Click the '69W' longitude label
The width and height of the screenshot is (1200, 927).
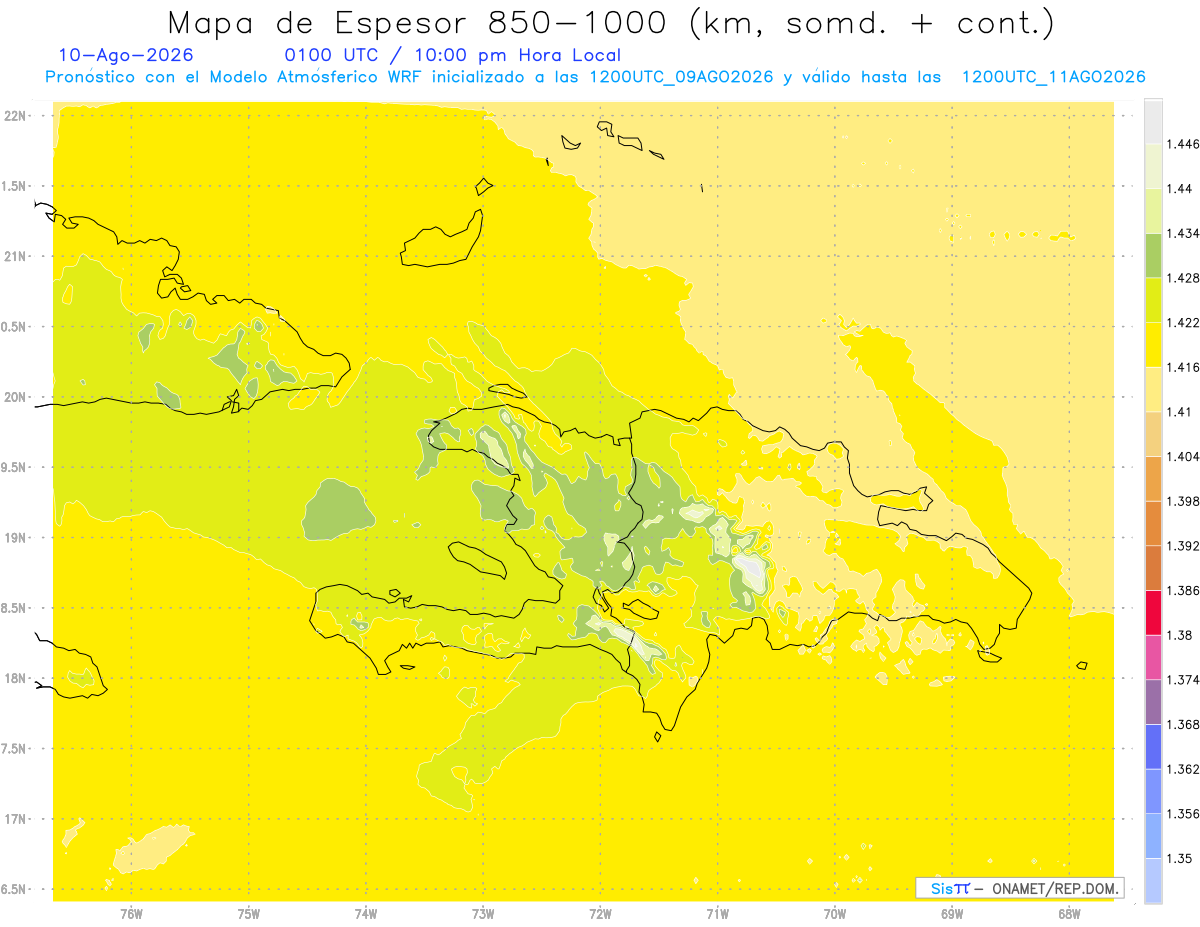pos(952,914)
